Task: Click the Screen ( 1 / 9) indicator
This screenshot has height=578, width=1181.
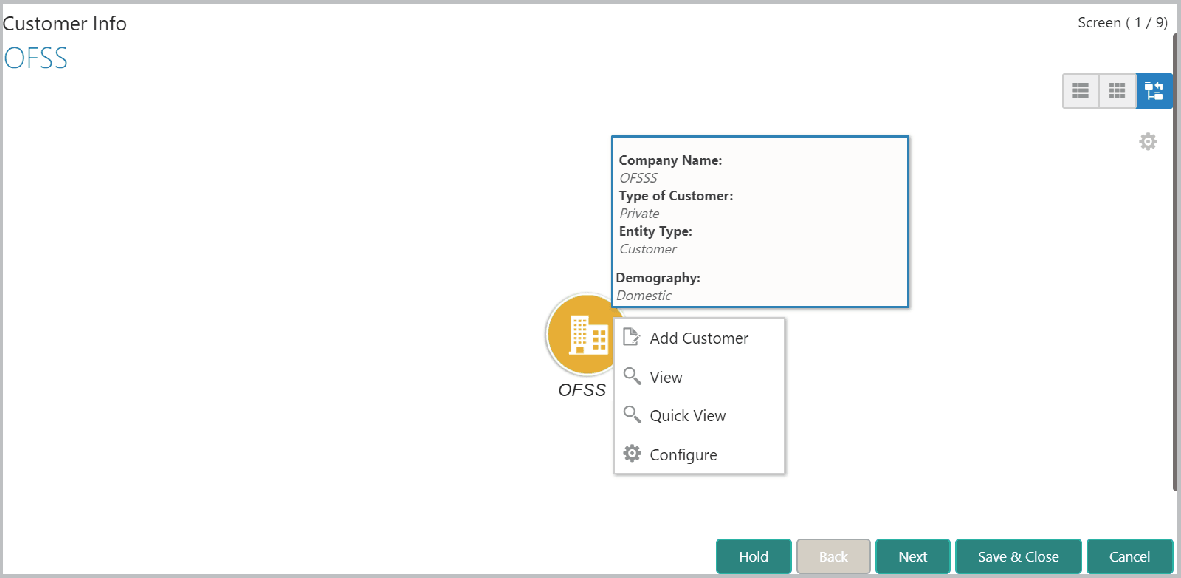Action: (1123, 23)
